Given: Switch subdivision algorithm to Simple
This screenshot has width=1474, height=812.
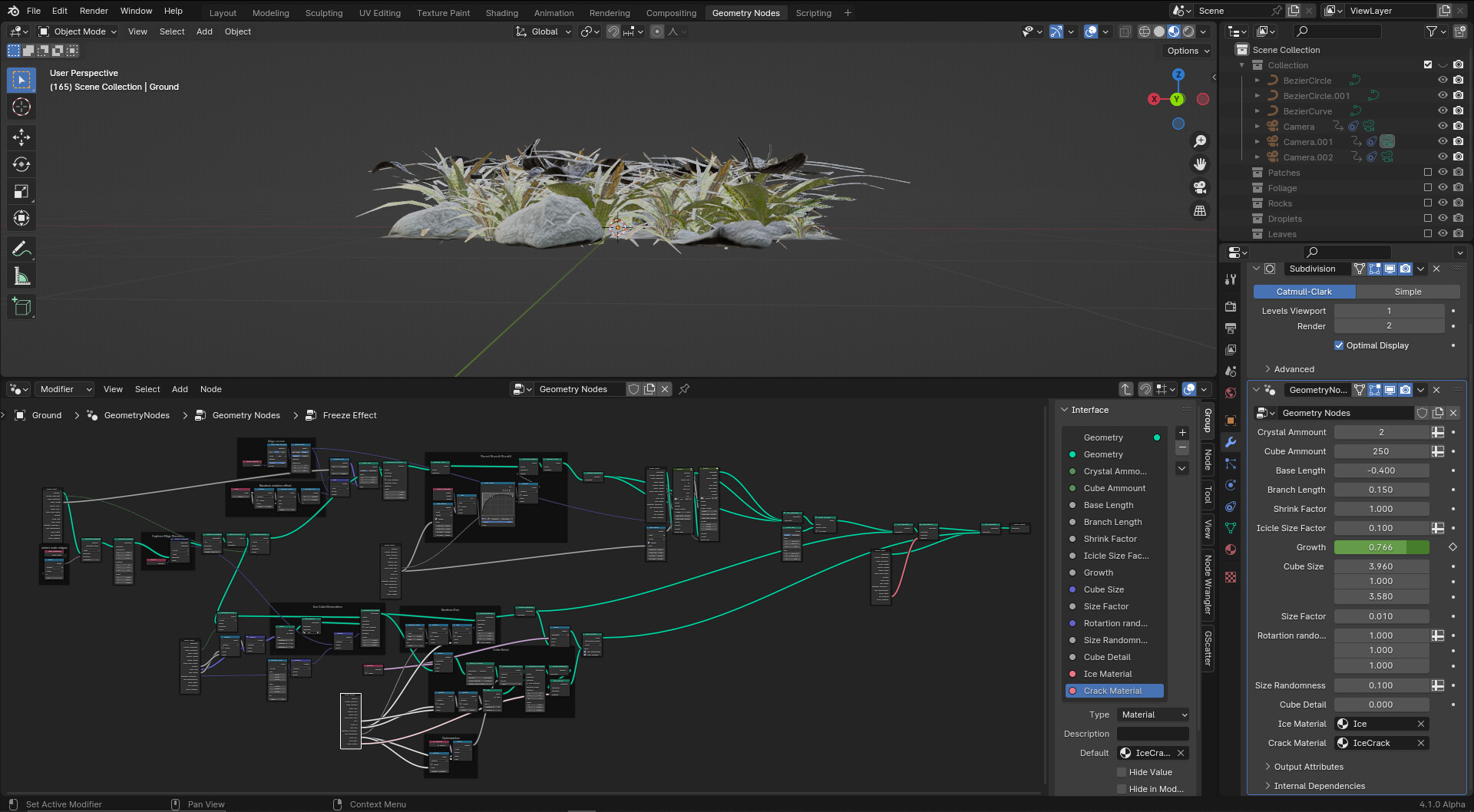Looking at the screenshot, I should point(1407,292).
